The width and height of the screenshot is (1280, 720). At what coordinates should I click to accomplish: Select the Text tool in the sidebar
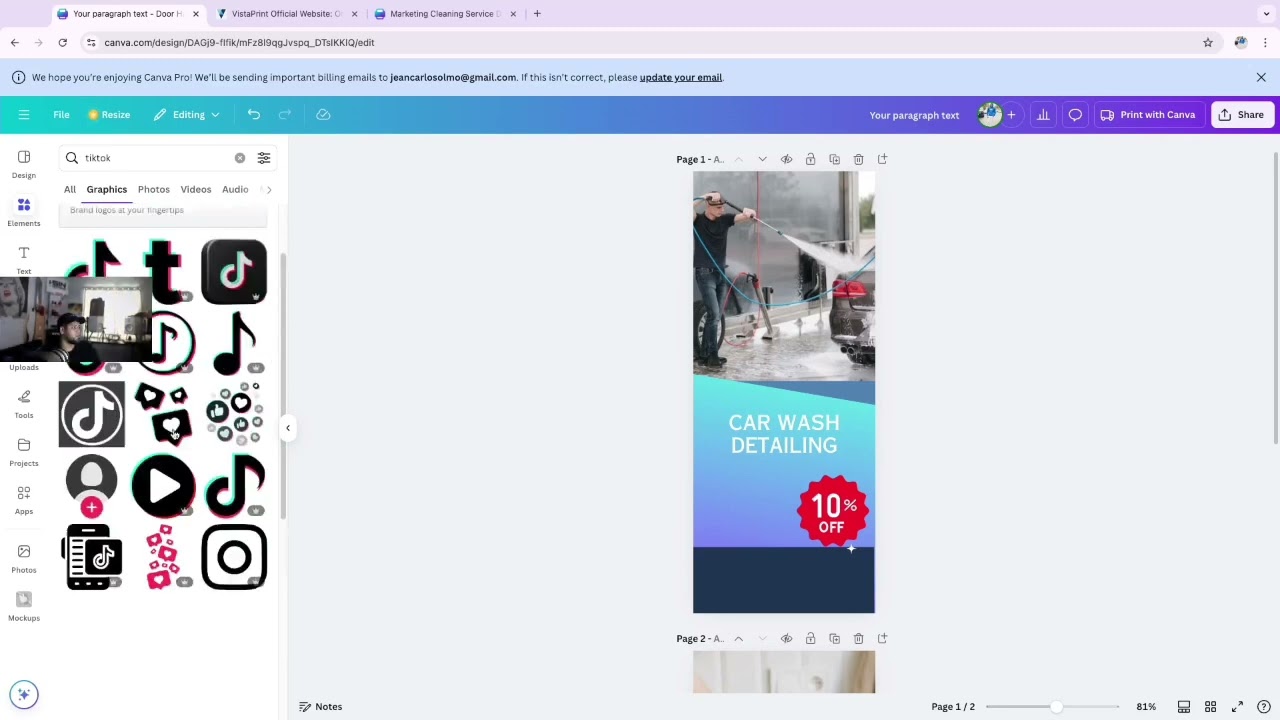[x=24, y=260]
